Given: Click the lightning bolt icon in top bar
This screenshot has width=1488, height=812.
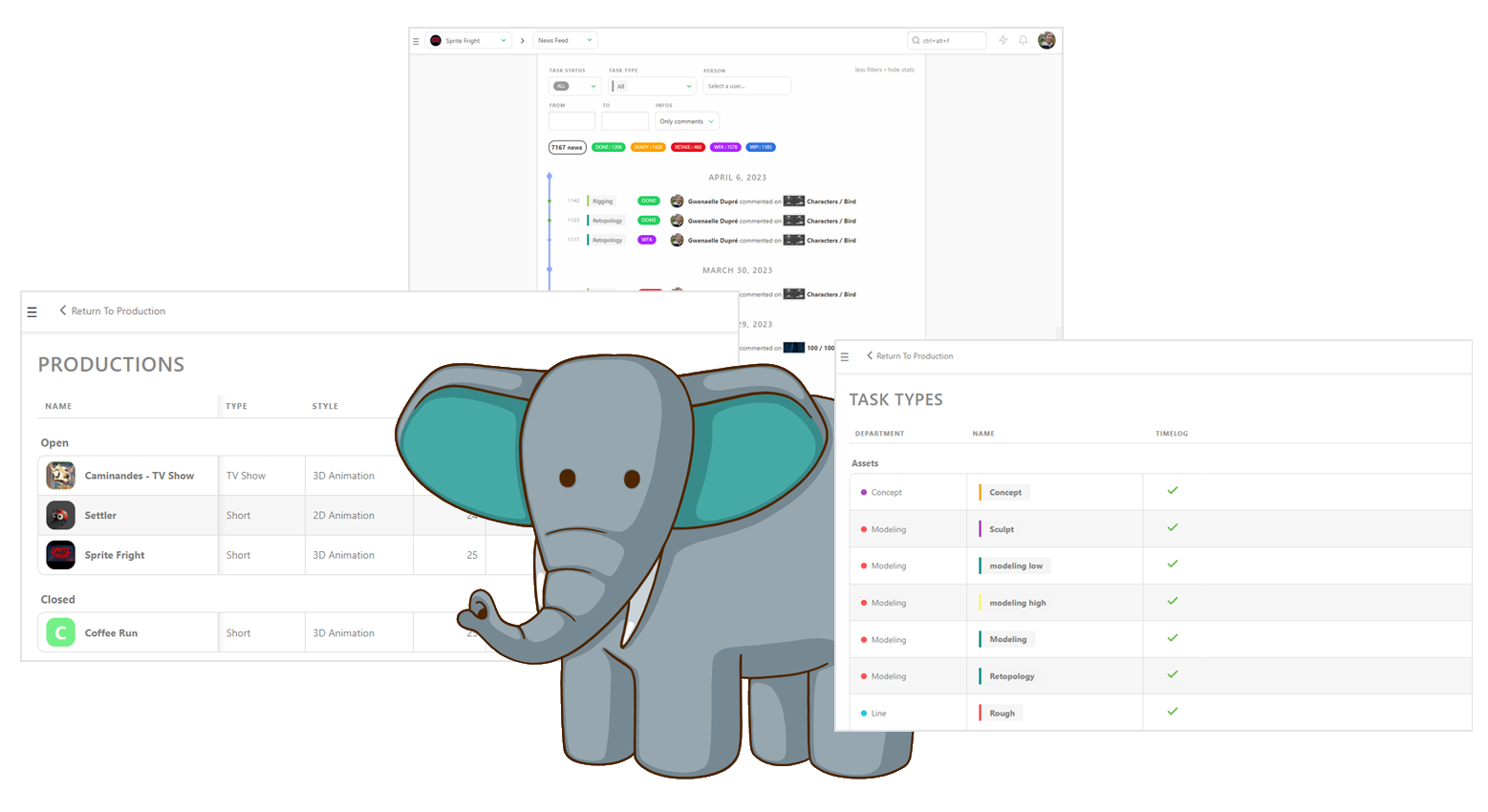Looking at the screenshot, I should pos(1003,40).
